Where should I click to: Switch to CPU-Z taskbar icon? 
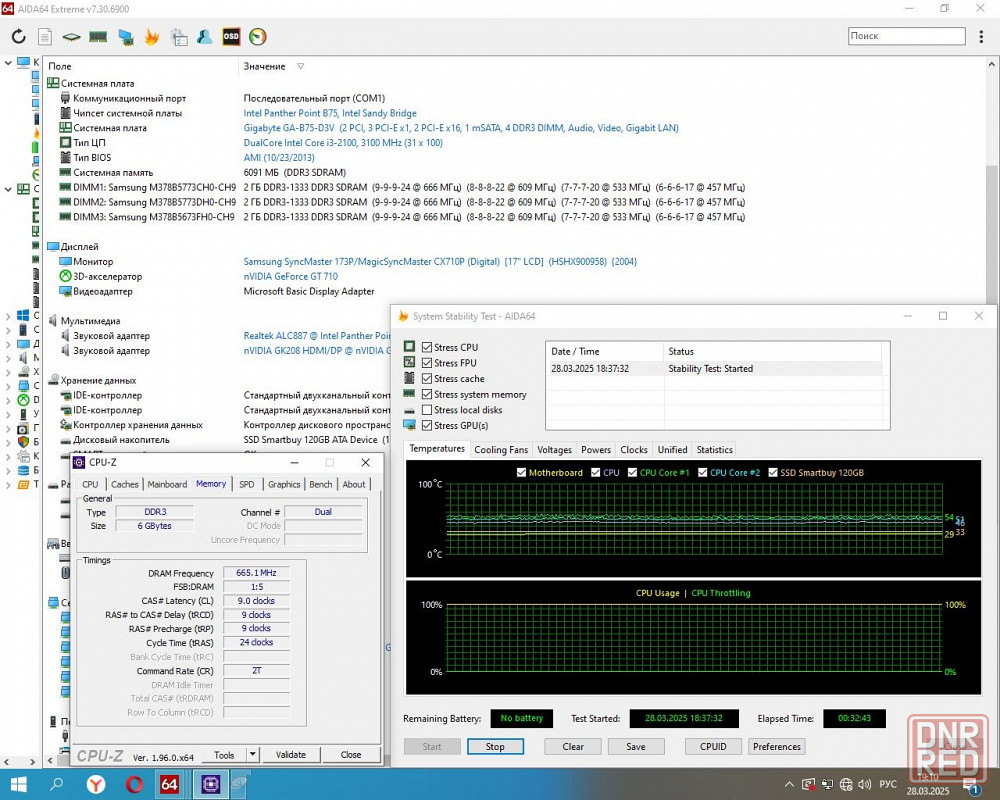point(210,784)
